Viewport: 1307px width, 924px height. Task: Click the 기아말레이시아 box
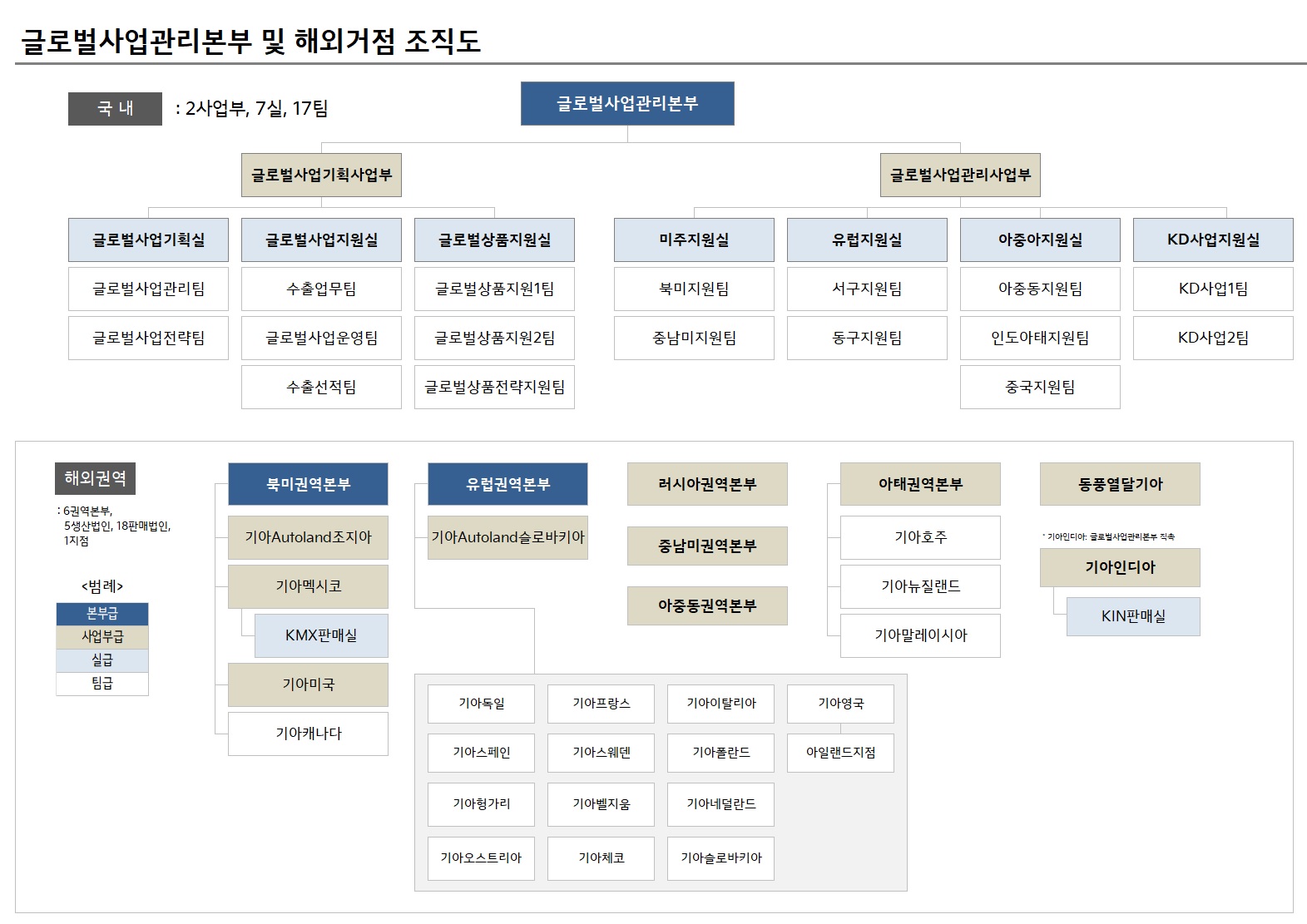point(920,635)
